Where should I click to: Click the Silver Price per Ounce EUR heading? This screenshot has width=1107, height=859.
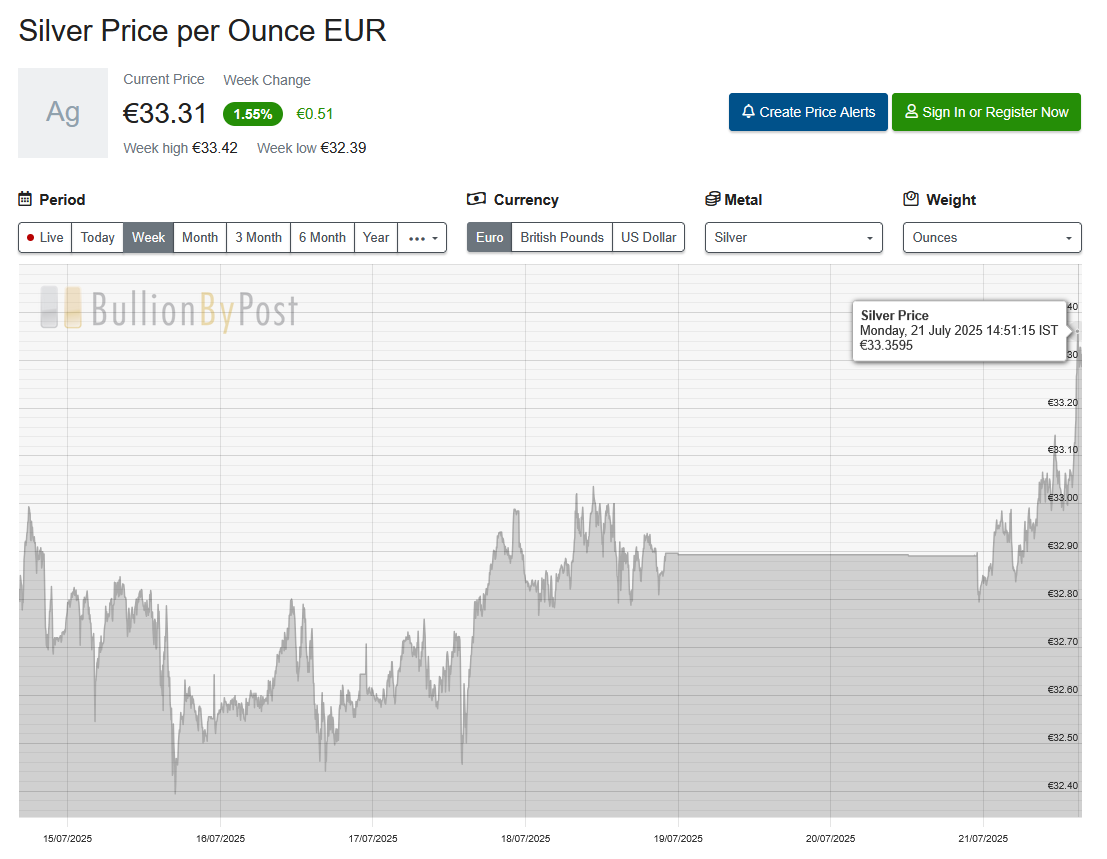(203, 31)
